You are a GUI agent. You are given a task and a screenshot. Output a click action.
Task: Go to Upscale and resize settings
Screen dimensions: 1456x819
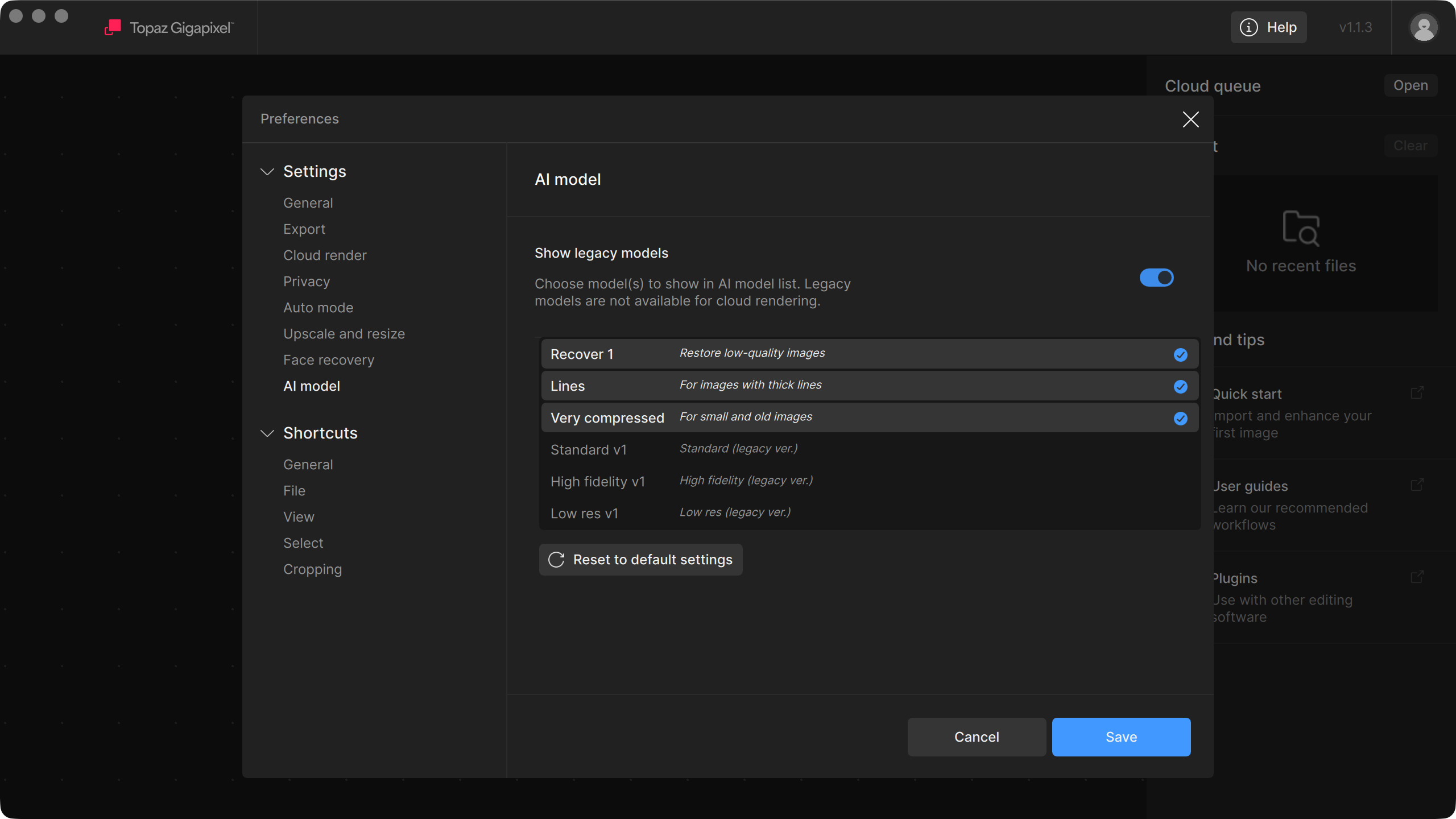pyautogui.click(x=344, y=334)
